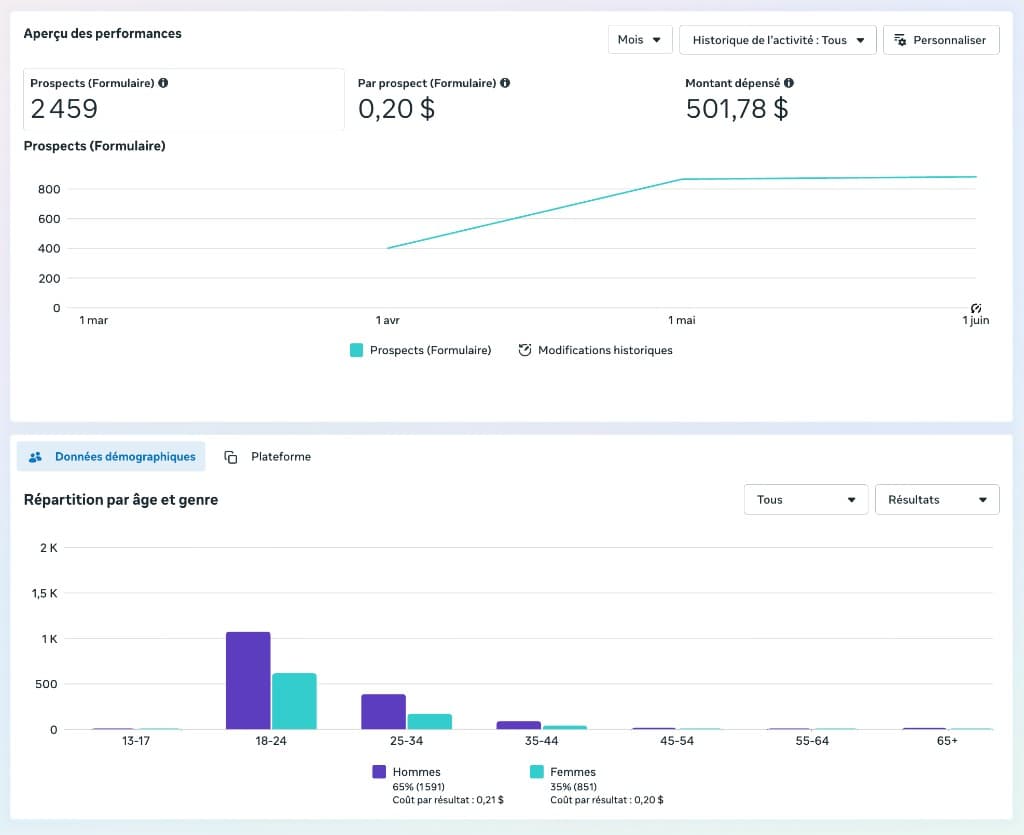This screenshot has width=1024, height=835.
Task: Click the Montant dépensé label
Action: click(733, 83)
